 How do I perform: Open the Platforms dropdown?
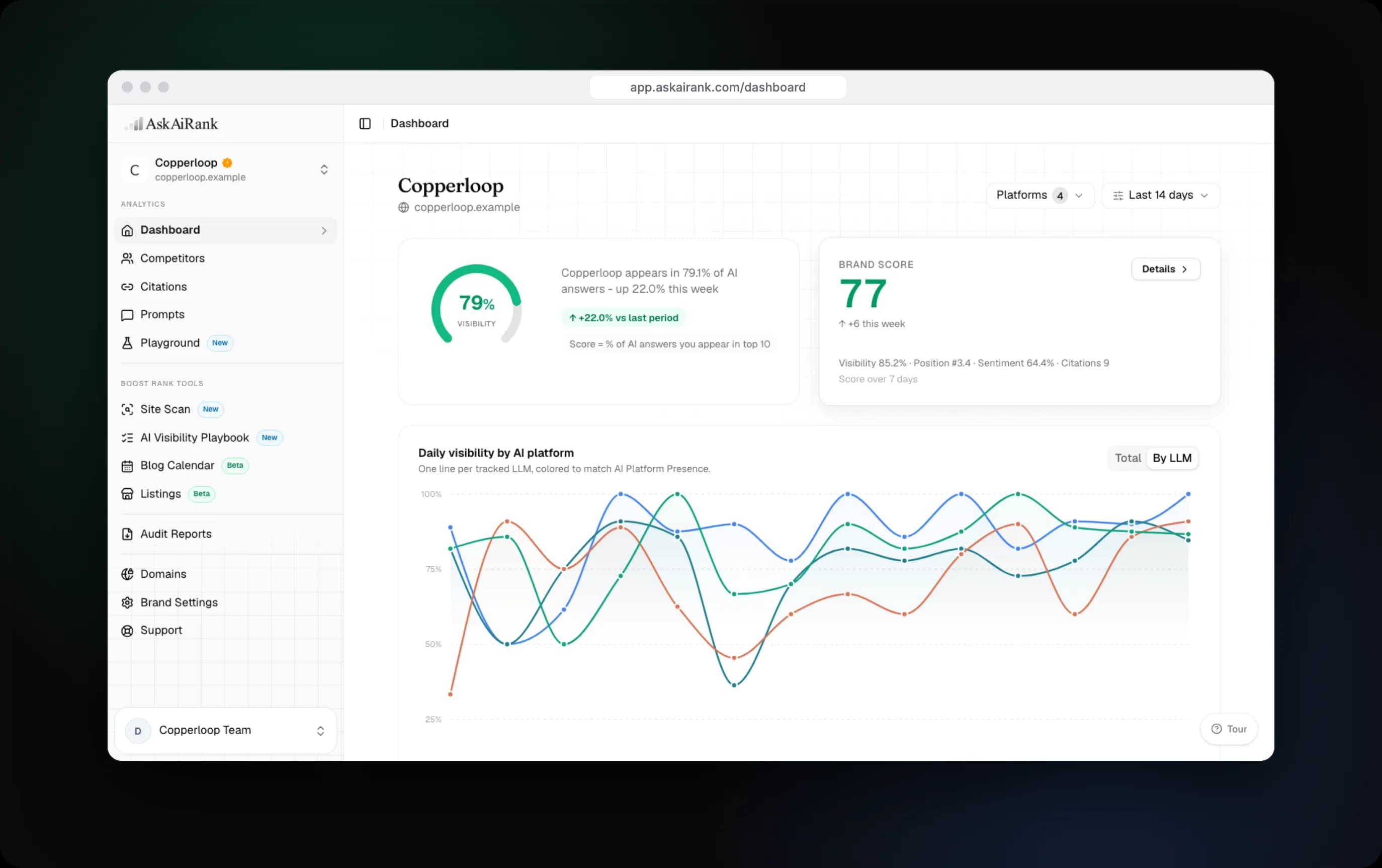pyautogui.click(x=1040, y=196)
